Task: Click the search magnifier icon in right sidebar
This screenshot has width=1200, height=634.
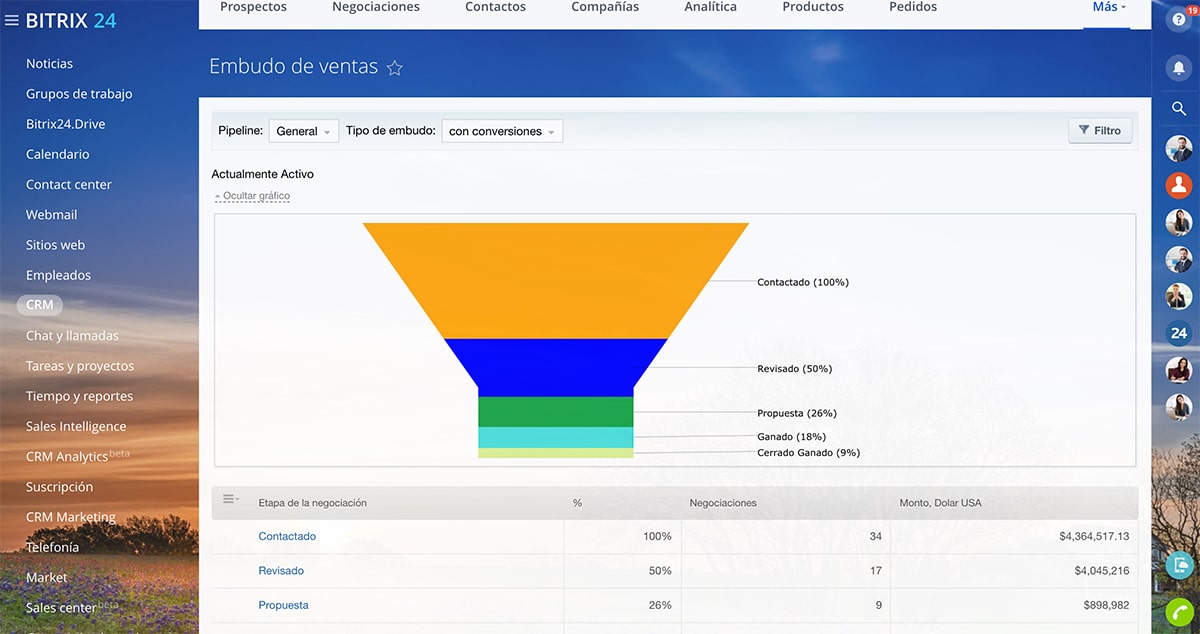Action: pos(1178,109)
